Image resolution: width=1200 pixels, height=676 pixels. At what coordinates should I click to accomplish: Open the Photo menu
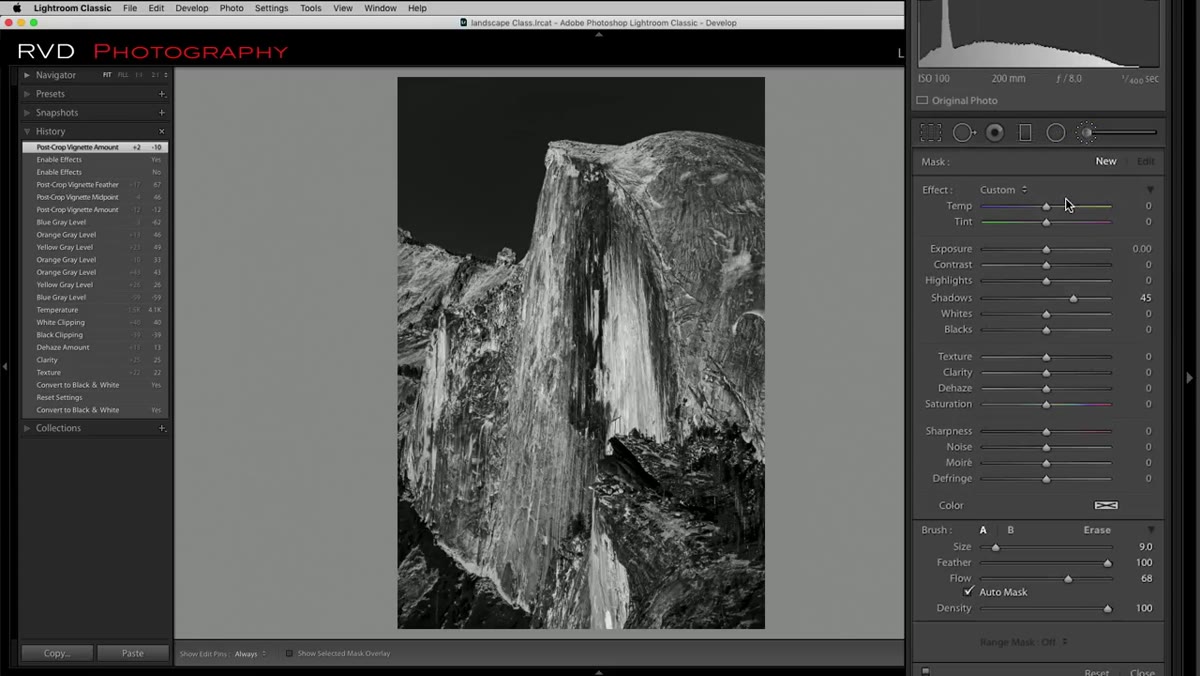pyautogui.click(x=231, y=8)
